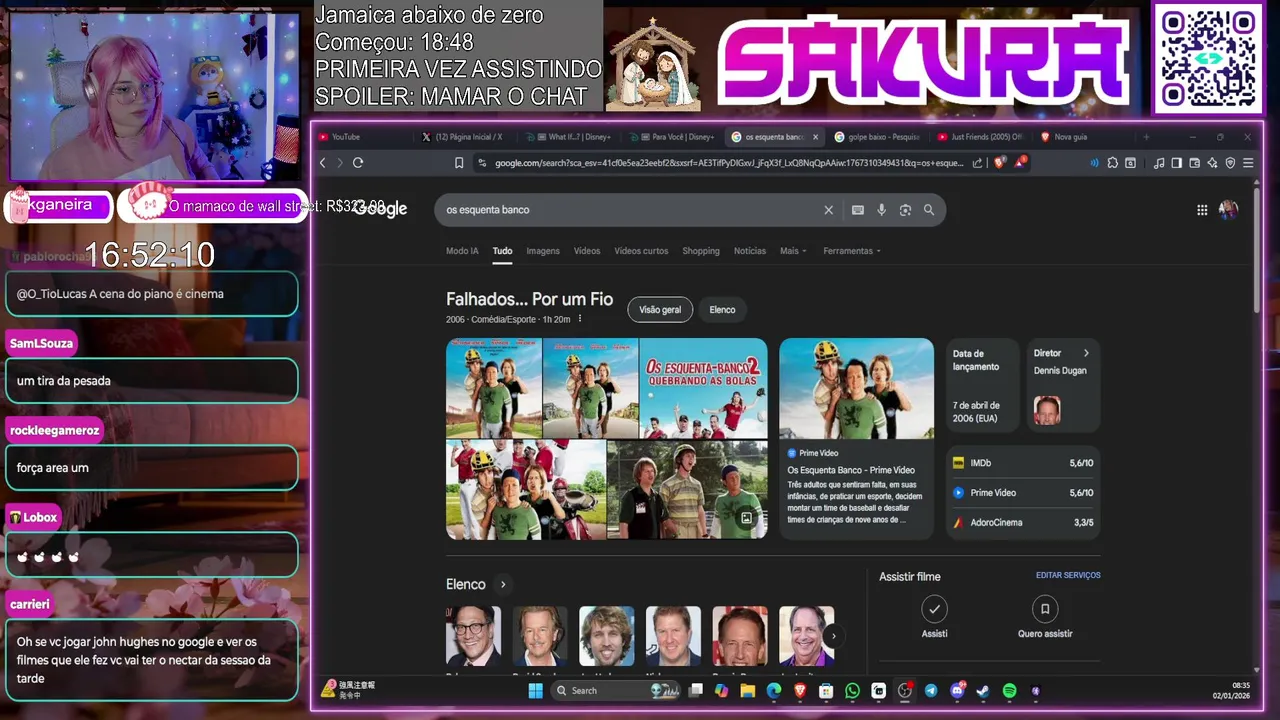Open Discord from the taskbar
1280x720 pixels.
(x=957, y=690)
